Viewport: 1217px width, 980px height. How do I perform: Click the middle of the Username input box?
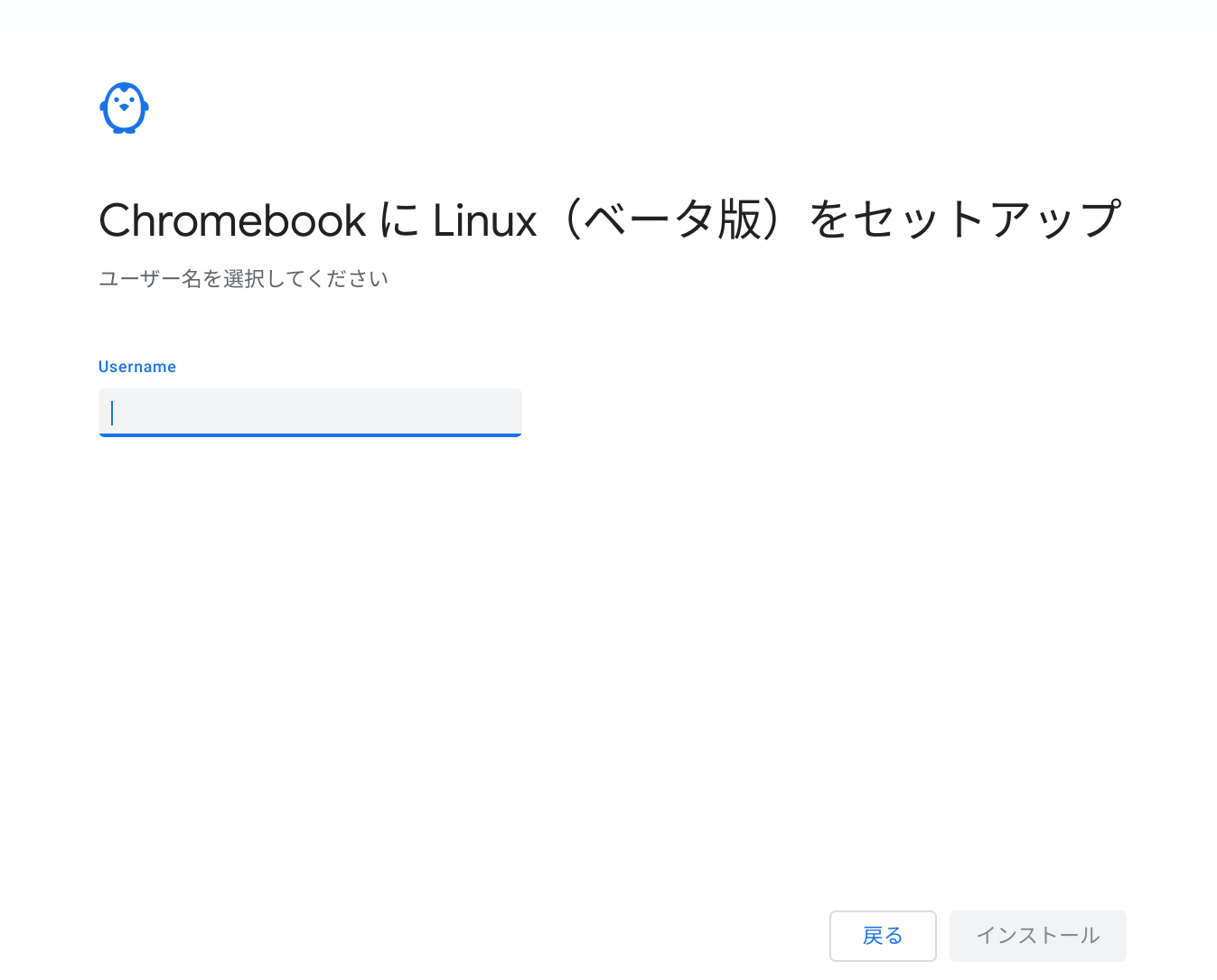click(x=310, y=413)
